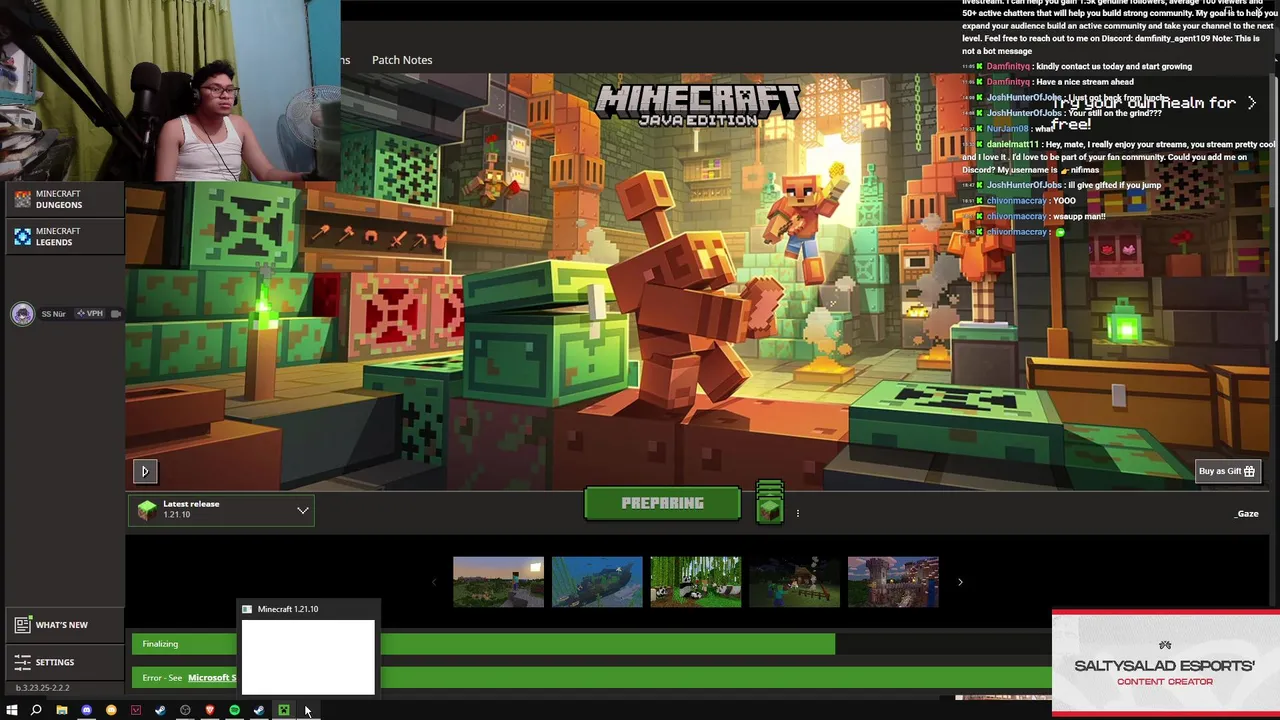This screenshot has height=720, width=1280.
Task: Click the Minecraft 1.21.10 taskbar preview window
Action: click(308, 656)
